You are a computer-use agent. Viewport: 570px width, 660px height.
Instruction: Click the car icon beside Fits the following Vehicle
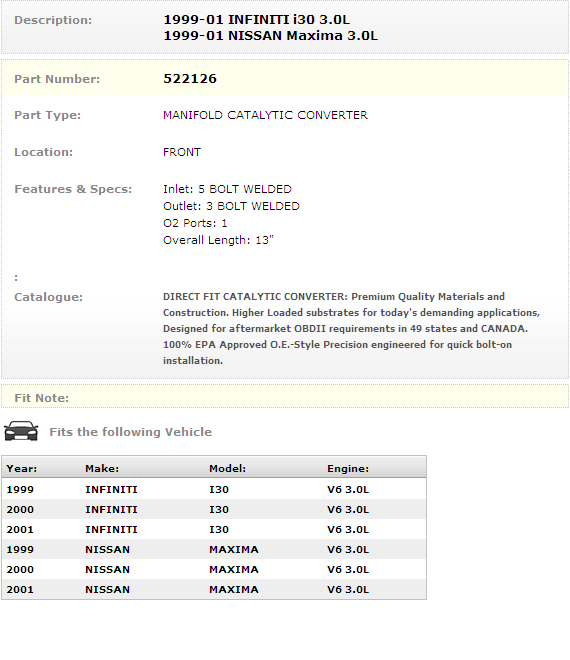click(21, 431)
